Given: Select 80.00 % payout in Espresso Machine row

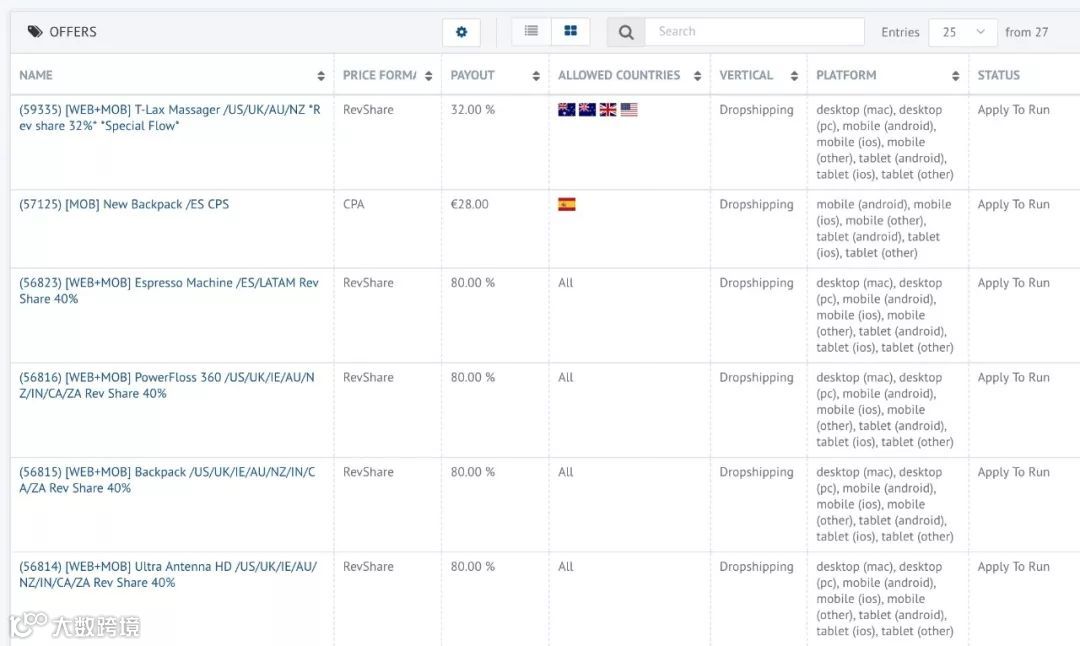Looking at the screenshot, I should point(472,283).
